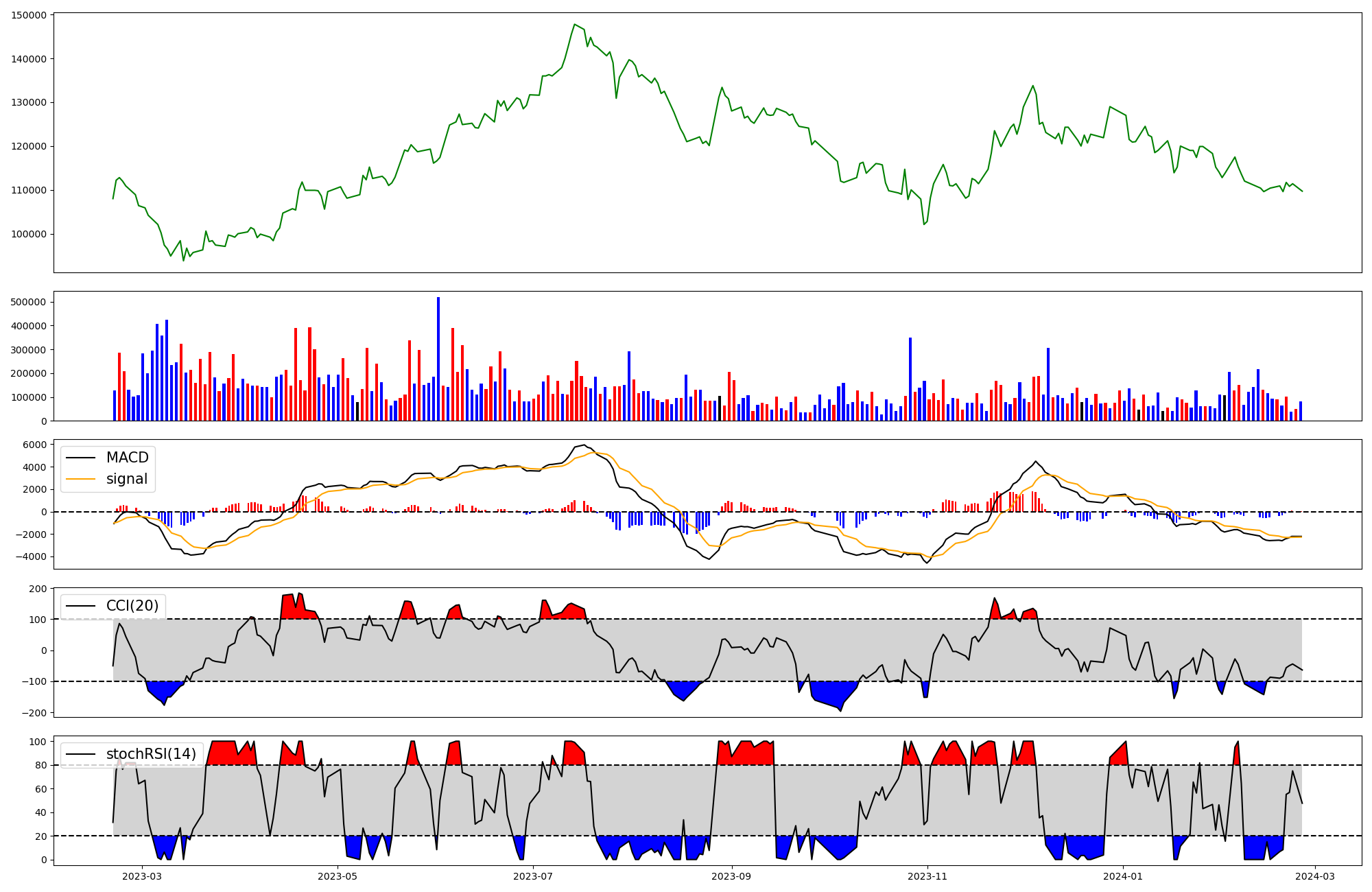Click the stochRSI(14) legend entry
Viewport: 1372px width, 892px height.
pyautogui.click(x=151, y=754)
